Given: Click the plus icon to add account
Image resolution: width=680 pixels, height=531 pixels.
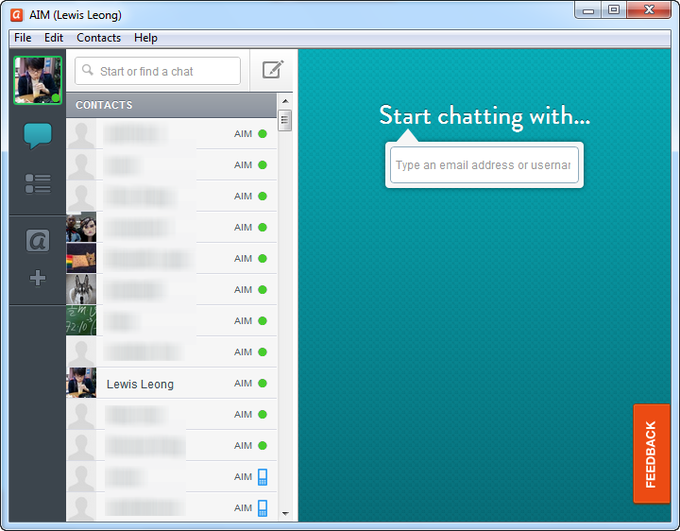Looking at the screenshot, I should click(x=38, y=278).
